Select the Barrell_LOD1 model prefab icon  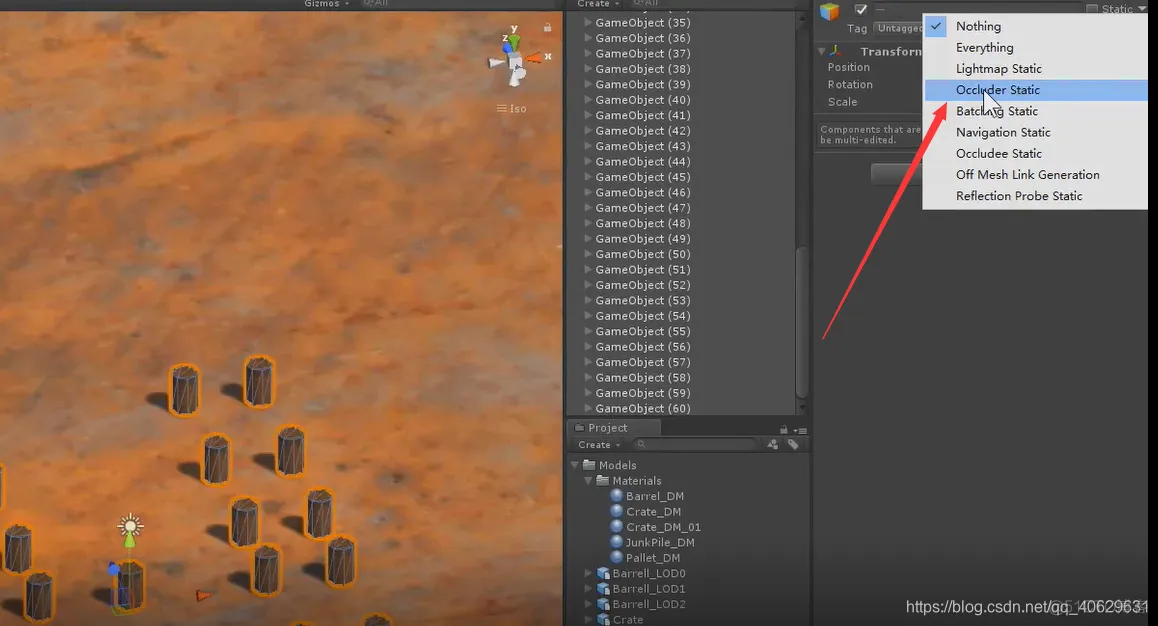coord(603,588)
